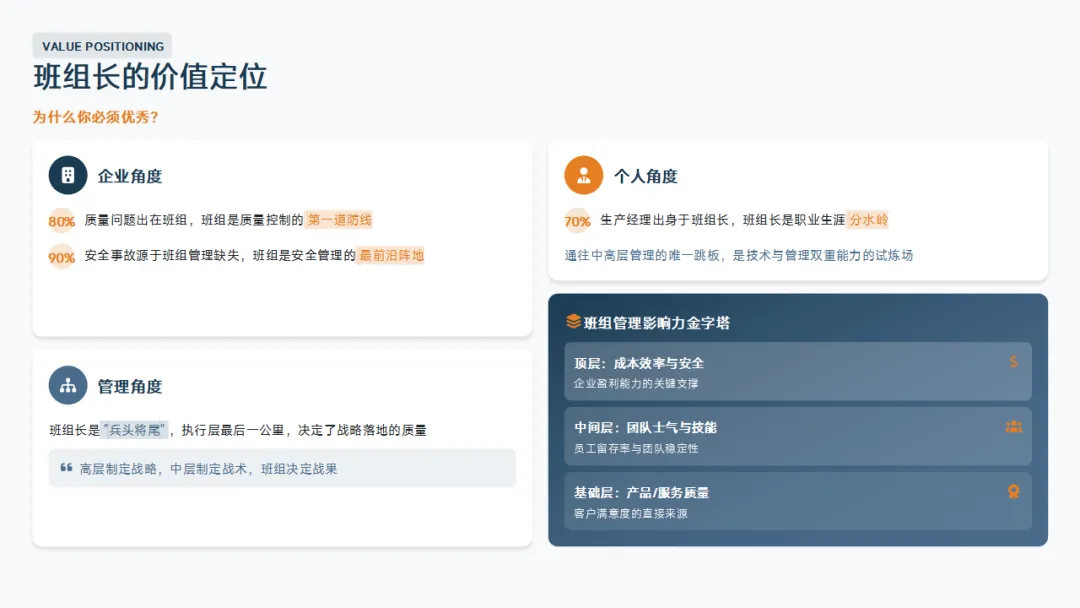Click the layers icon before 班组管理影响力金字塔
This screenshot has width=1080, height=608.
[x=573, y=322]
